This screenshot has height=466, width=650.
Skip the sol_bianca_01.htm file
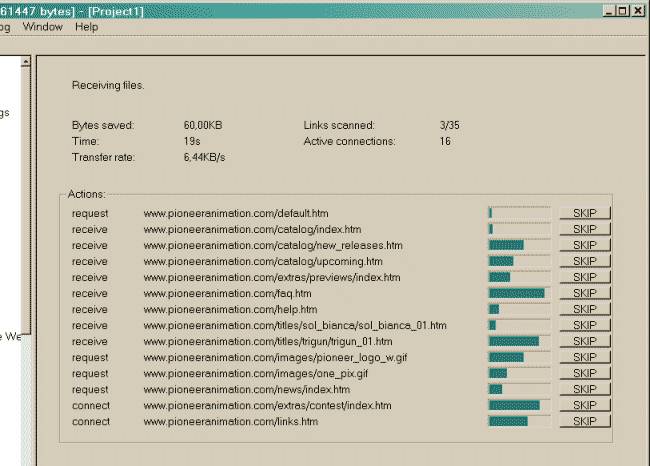584,325
